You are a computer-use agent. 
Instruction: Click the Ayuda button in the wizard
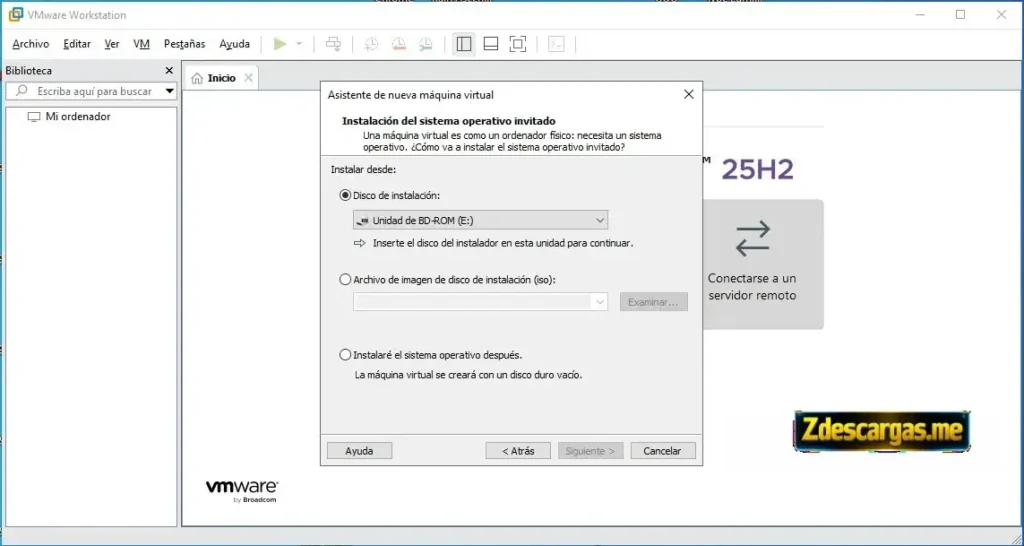pos(359,451)
